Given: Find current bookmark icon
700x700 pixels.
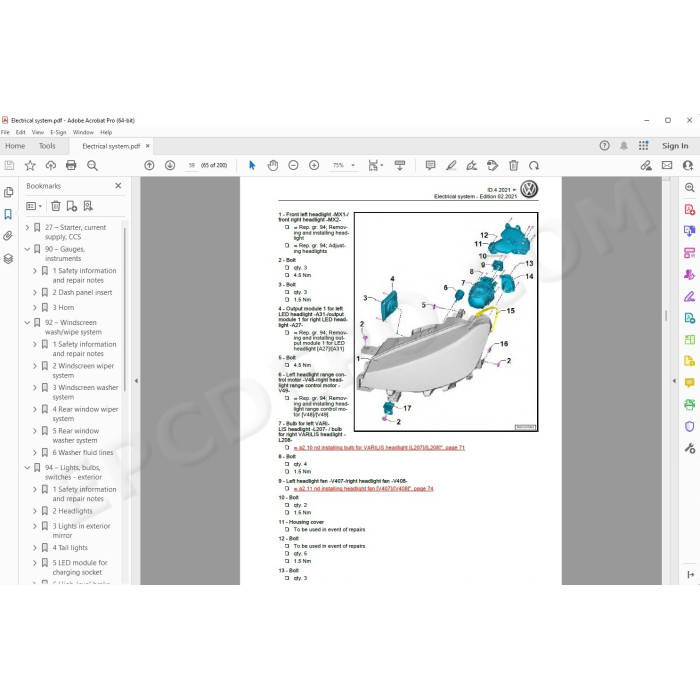Looking at the screenshot, I should (x=88, y=206).
